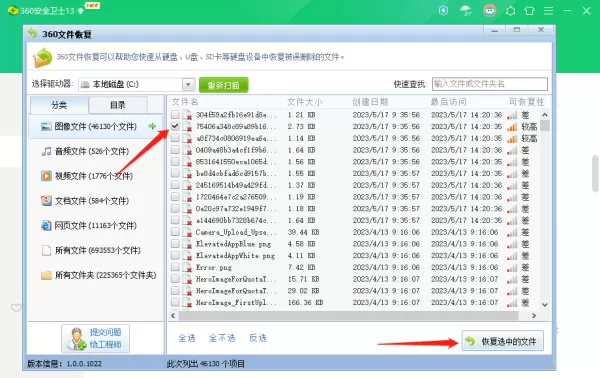Image resolution: width=600 pixels, height=378 pixels.
Task: Click recoverability signal icon for 75406a348c89 row
Action: 512,127
